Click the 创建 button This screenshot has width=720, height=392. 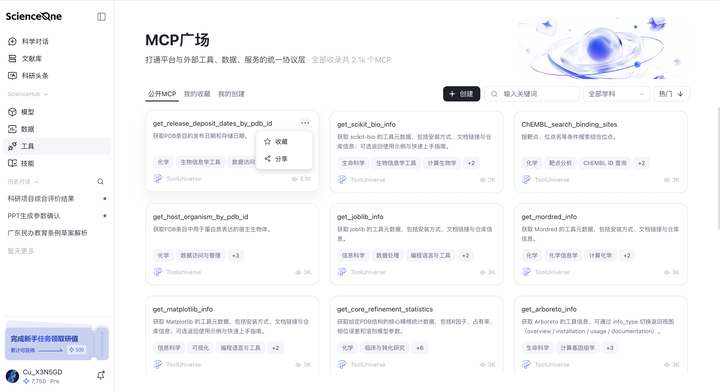[461, 94]
